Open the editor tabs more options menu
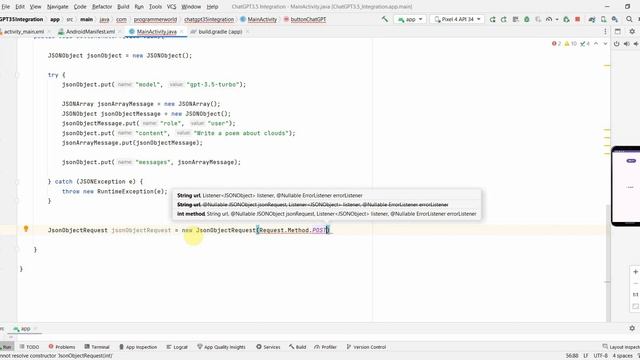The height and width of the screenshot is (360, 640). [x=605, y=31]
